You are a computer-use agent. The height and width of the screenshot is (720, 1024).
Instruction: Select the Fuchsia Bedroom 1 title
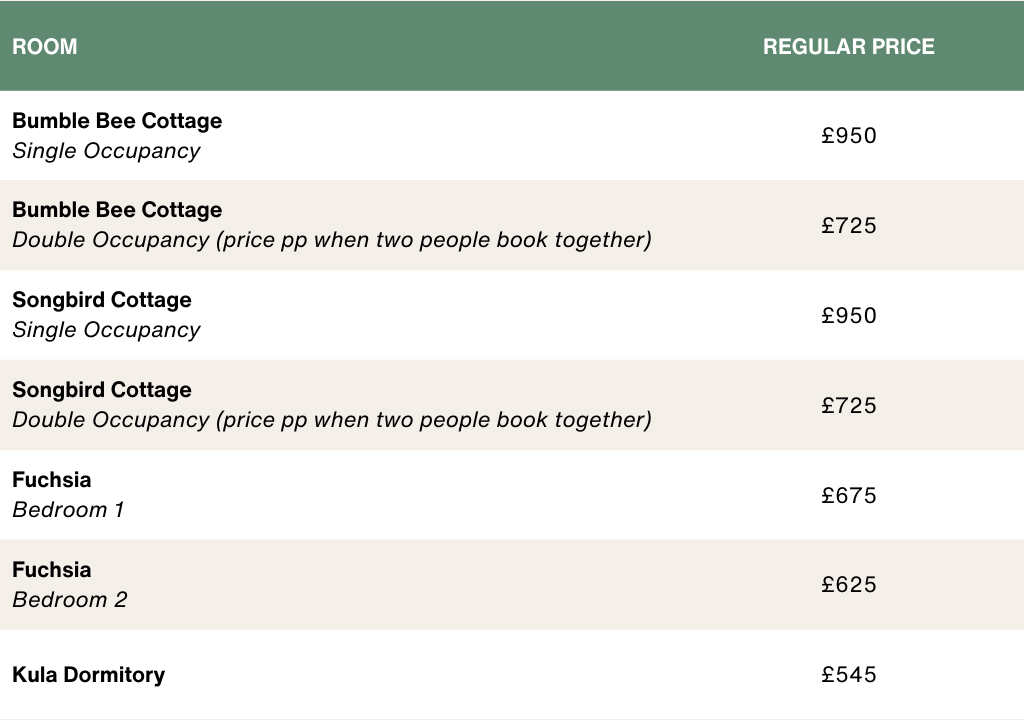click(x=52, y=480)
